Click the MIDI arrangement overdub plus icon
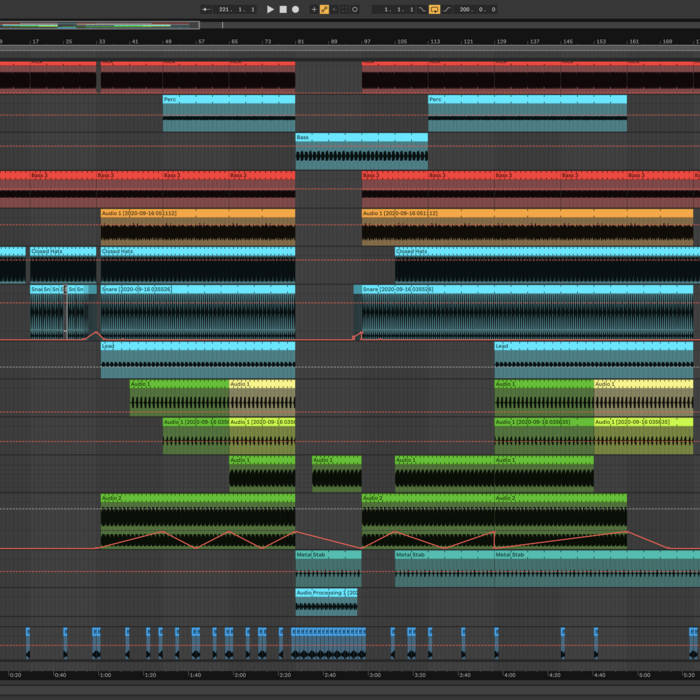The height and width of the screenshot is (700, 700). click(x=314, y=9)
